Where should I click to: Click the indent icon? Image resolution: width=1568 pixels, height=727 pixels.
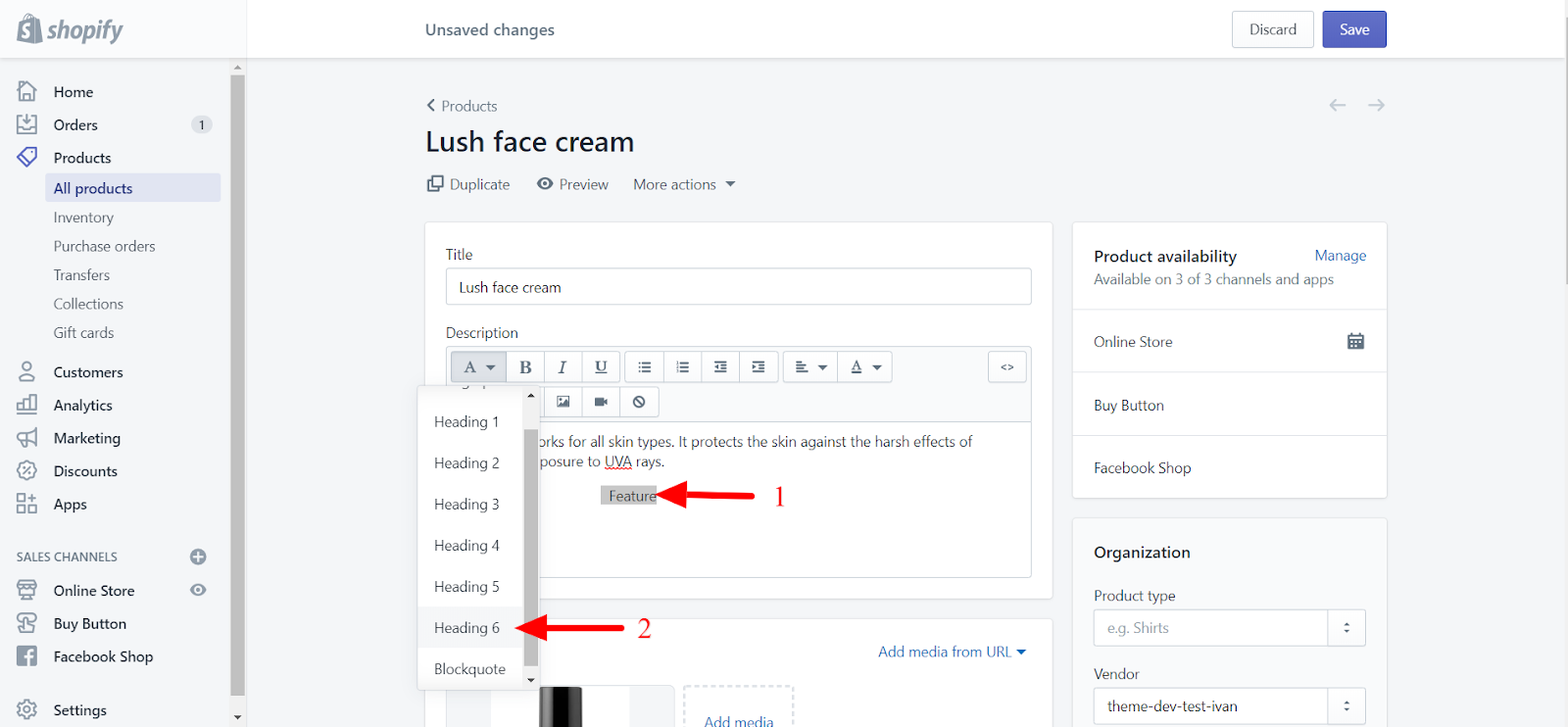click(x=759, y=367)
